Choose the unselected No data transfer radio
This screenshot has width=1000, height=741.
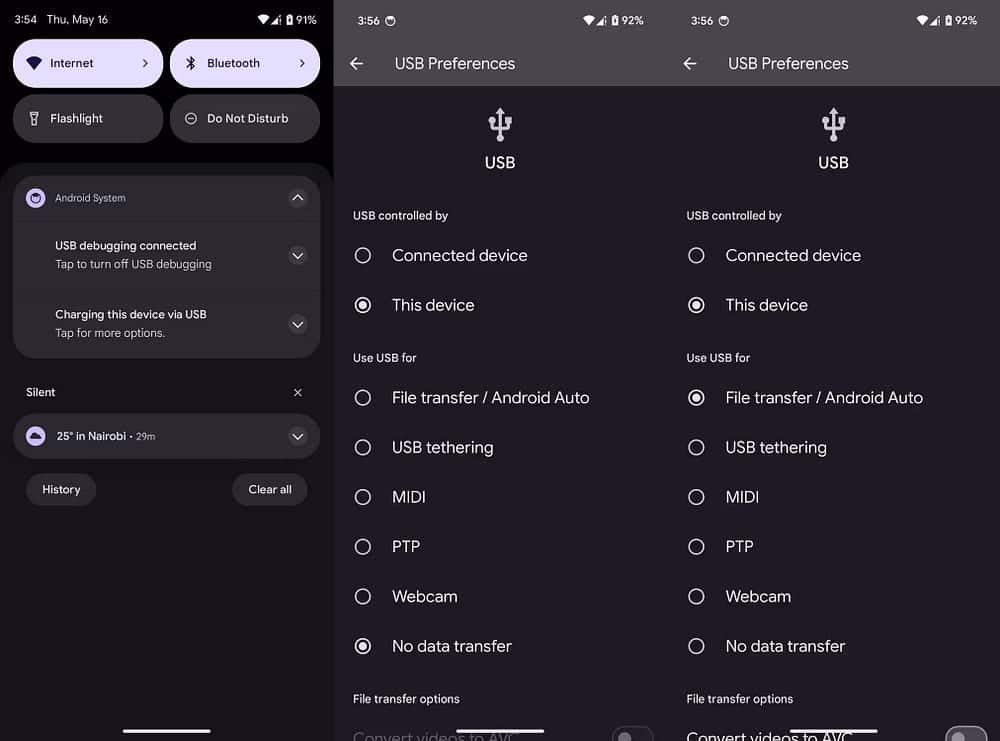697,646
